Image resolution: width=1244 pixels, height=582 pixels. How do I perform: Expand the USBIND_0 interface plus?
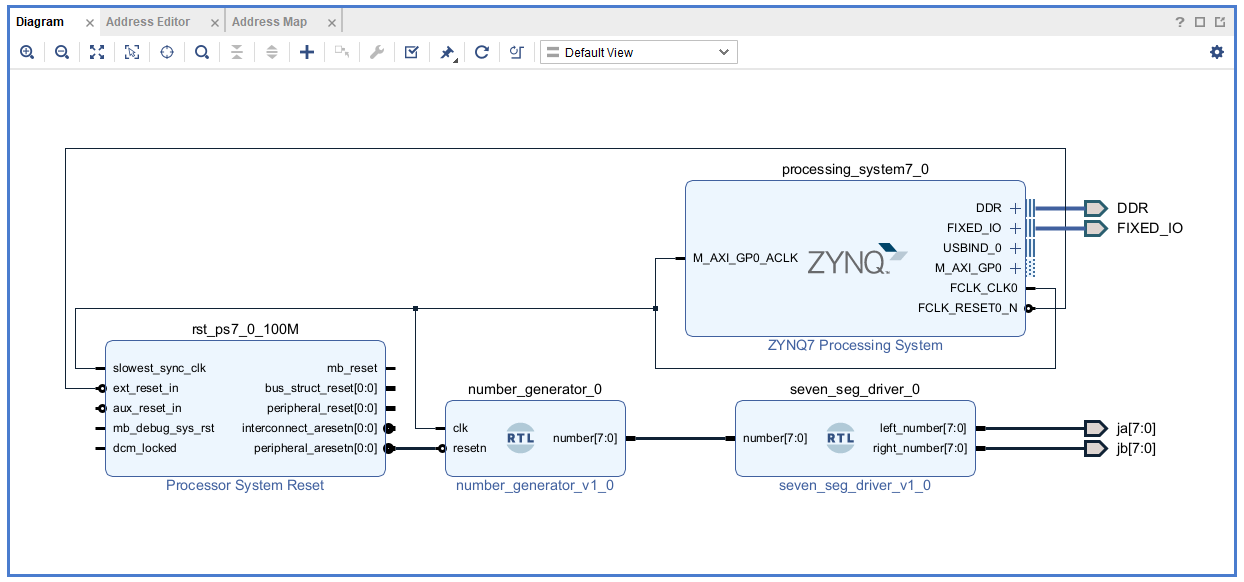tap(1015, 248)
